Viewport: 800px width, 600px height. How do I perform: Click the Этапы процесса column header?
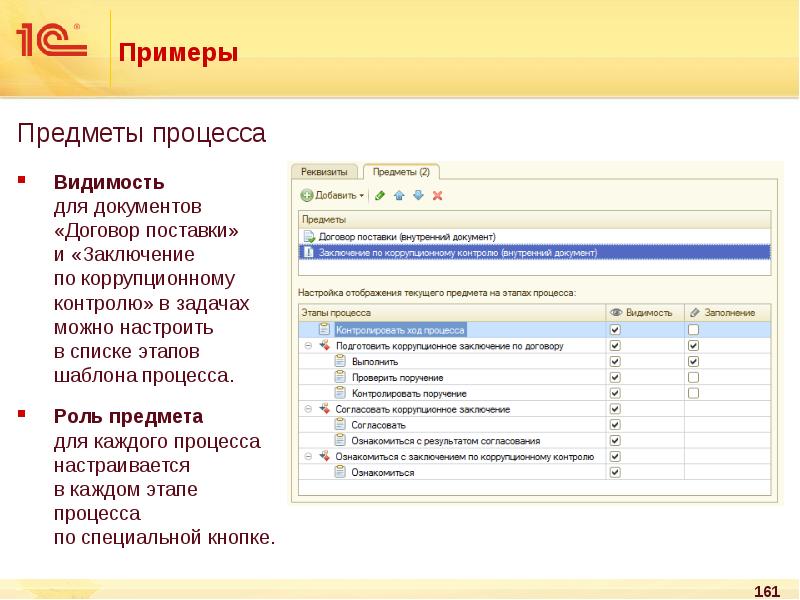pos(450,313)
